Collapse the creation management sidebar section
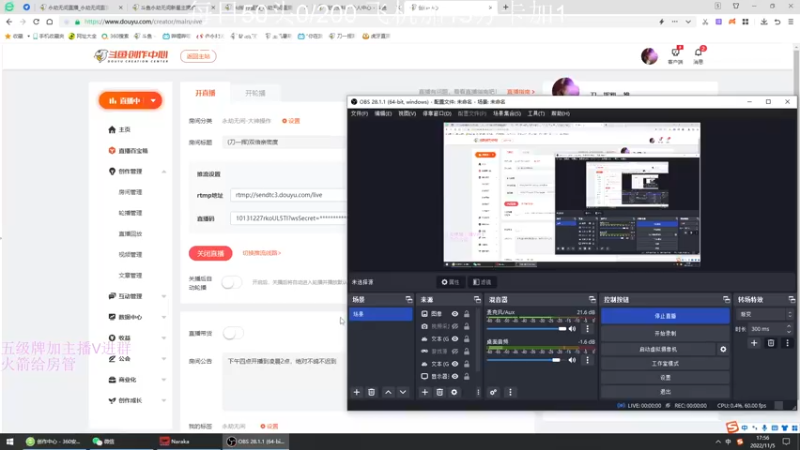Image resolution: width=800 pixels, height=450 pixels. click(164, 171)
